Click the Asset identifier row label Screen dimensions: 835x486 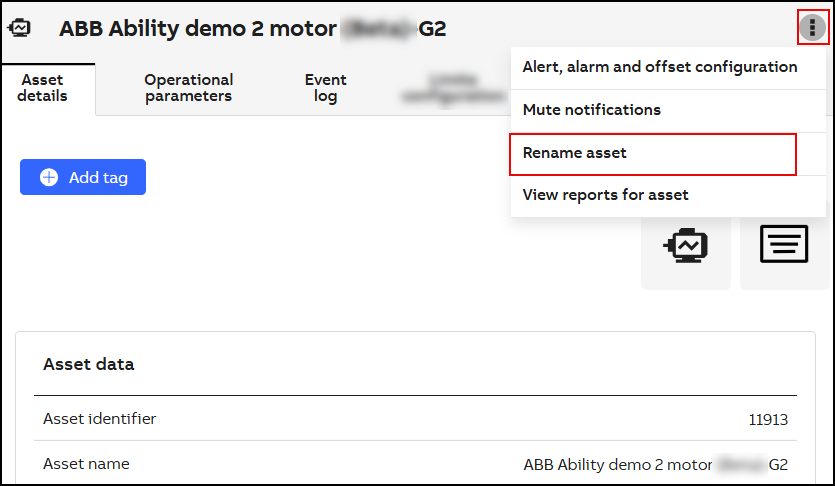(x=99, y=419)
